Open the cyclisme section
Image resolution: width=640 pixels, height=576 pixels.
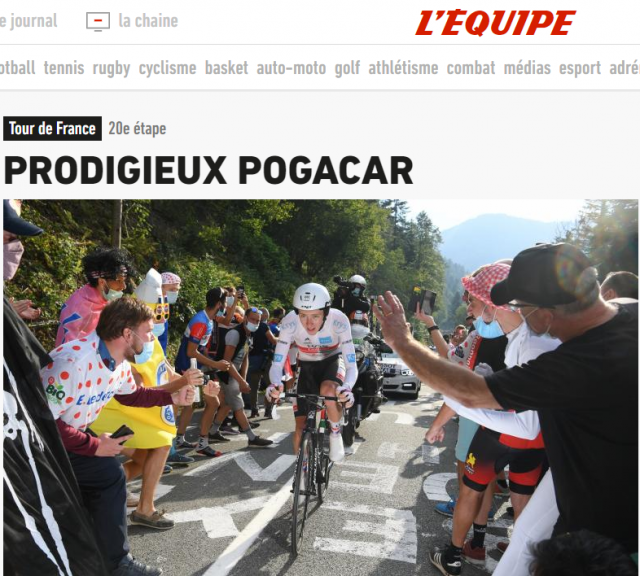pos(167,69)
